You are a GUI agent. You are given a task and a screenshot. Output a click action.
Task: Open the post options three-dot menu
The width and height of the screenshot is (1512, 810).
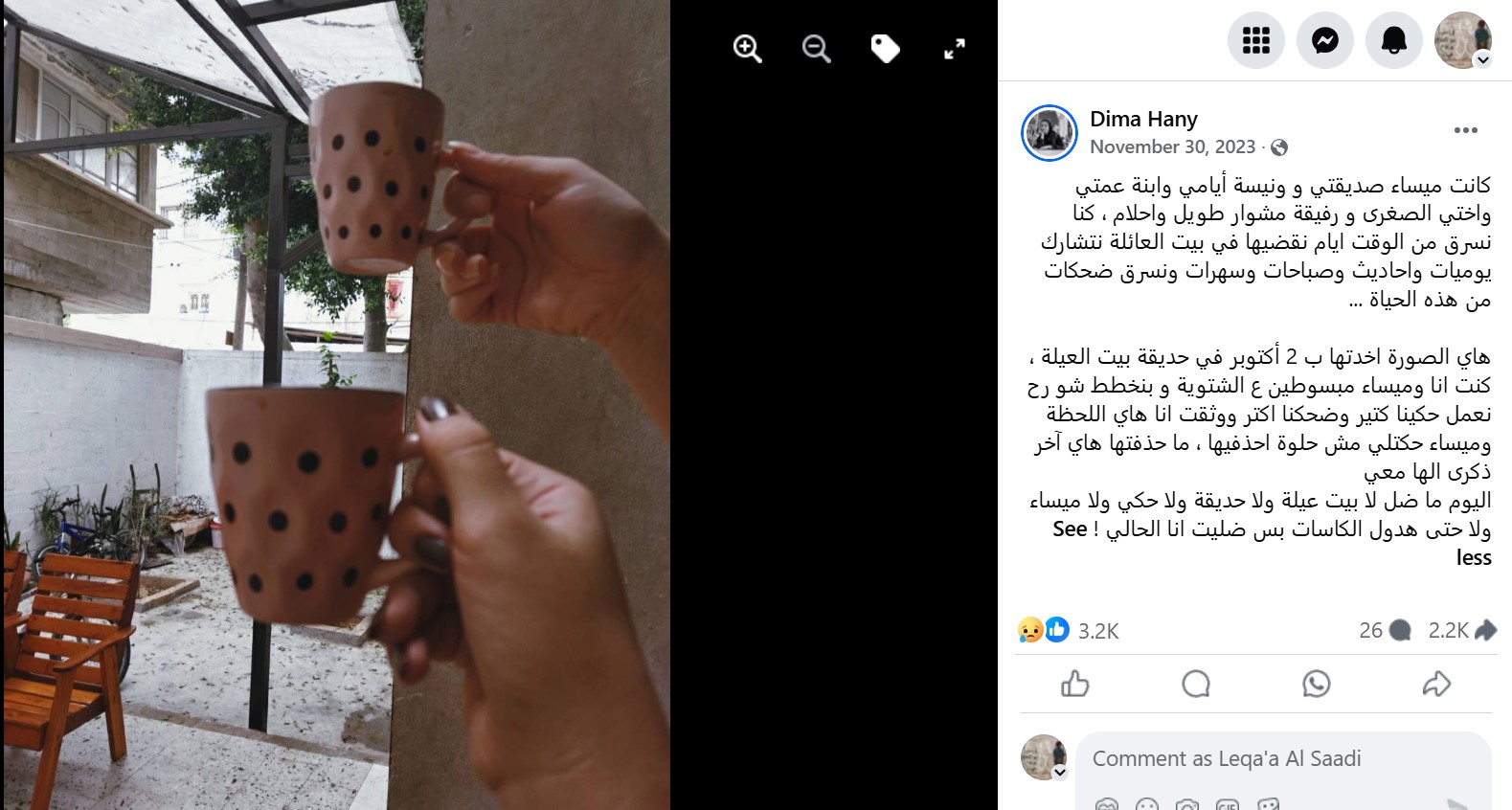tap(1465, 131)
